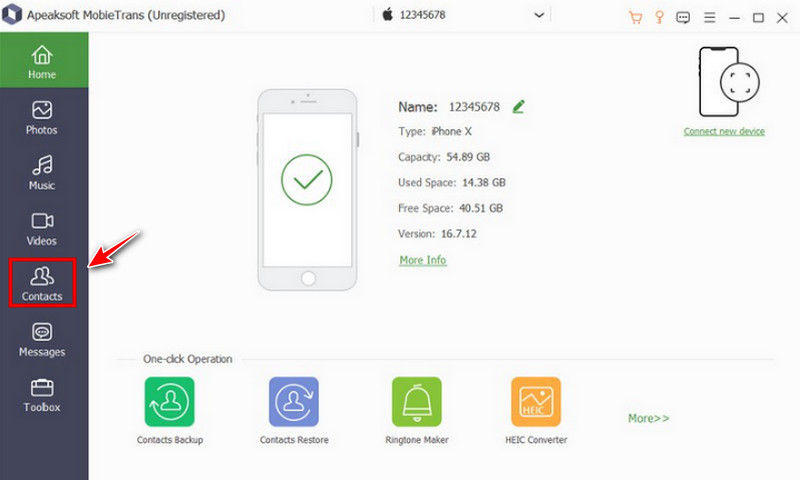
Task: Show more one-click operations via More>>
Action: tap(648, 418)
